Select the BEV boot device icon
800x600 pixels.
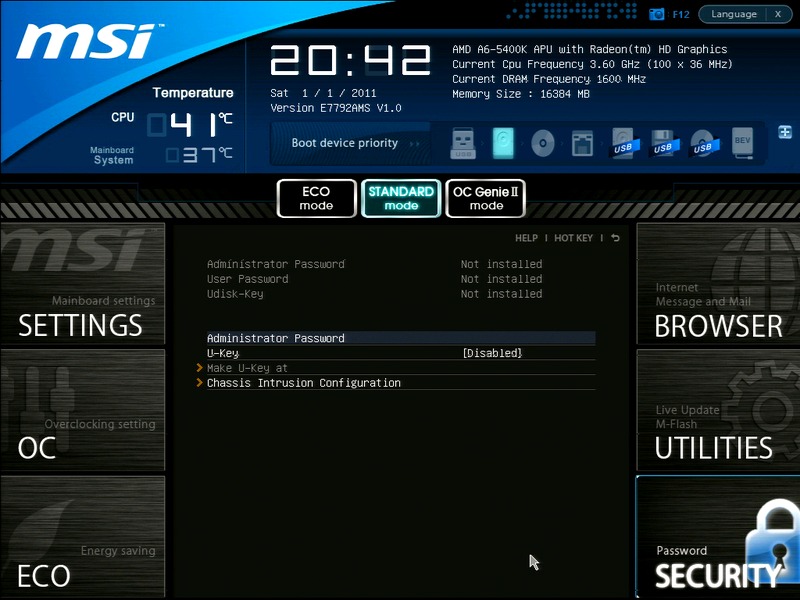[x=741, y=144]
